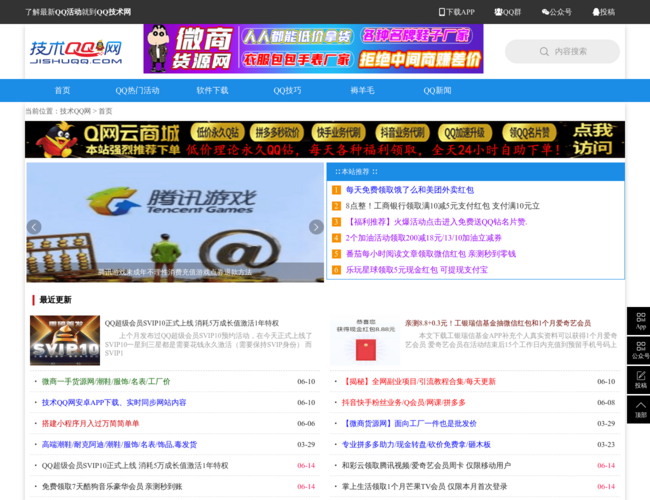
Task: Open 高端潮鞋/耐克阿迪 link
Action: coord(119,444)
